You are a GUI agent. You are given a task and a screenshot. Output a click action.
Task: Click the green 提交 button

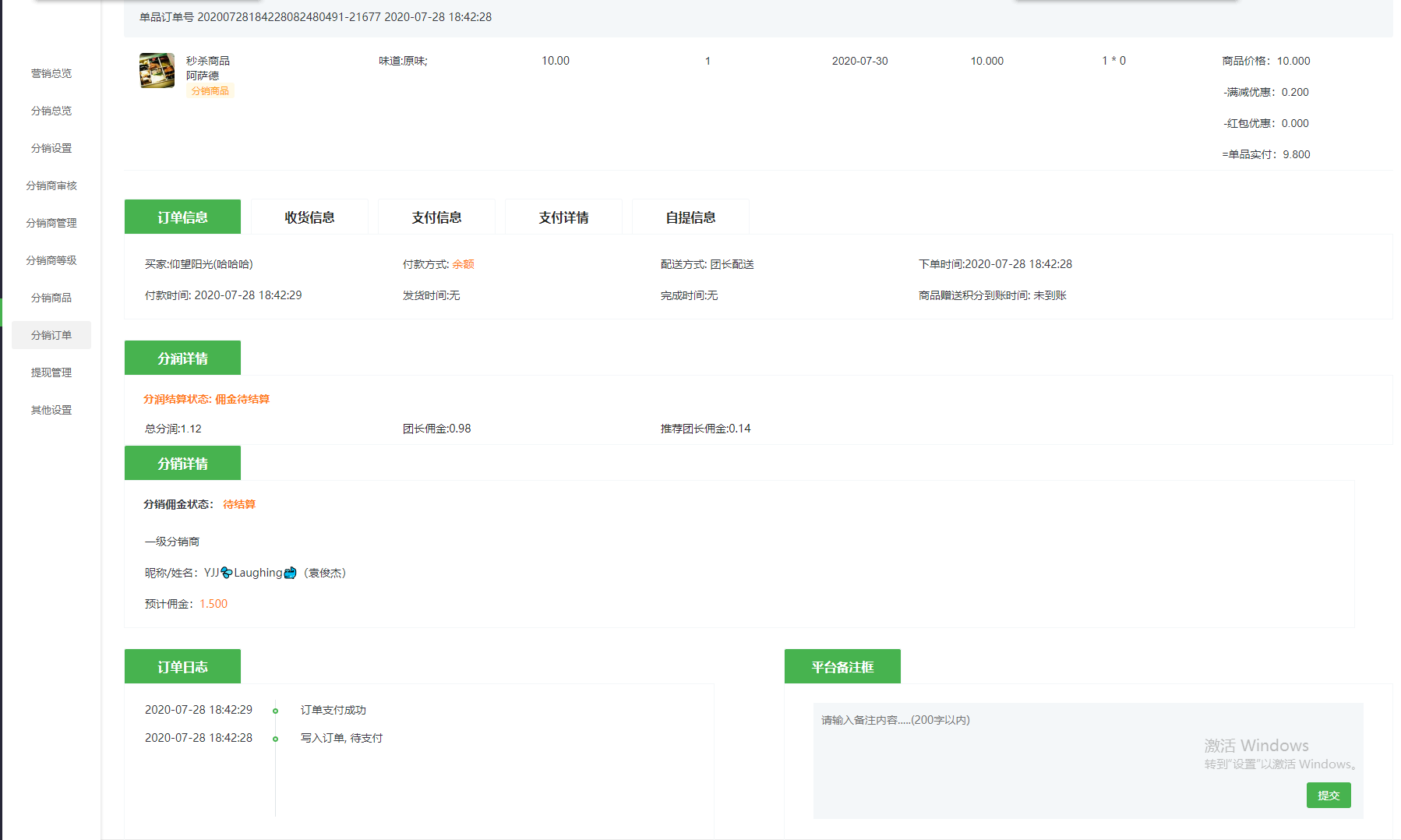pos(1328,796)
